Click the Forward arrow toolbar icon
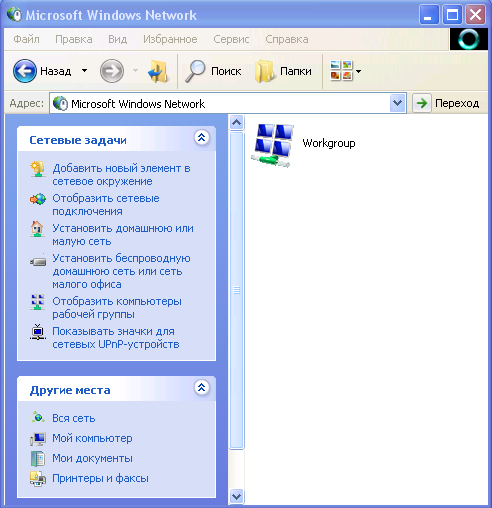Viewport: 492px width, 508px height. point(112,71)
